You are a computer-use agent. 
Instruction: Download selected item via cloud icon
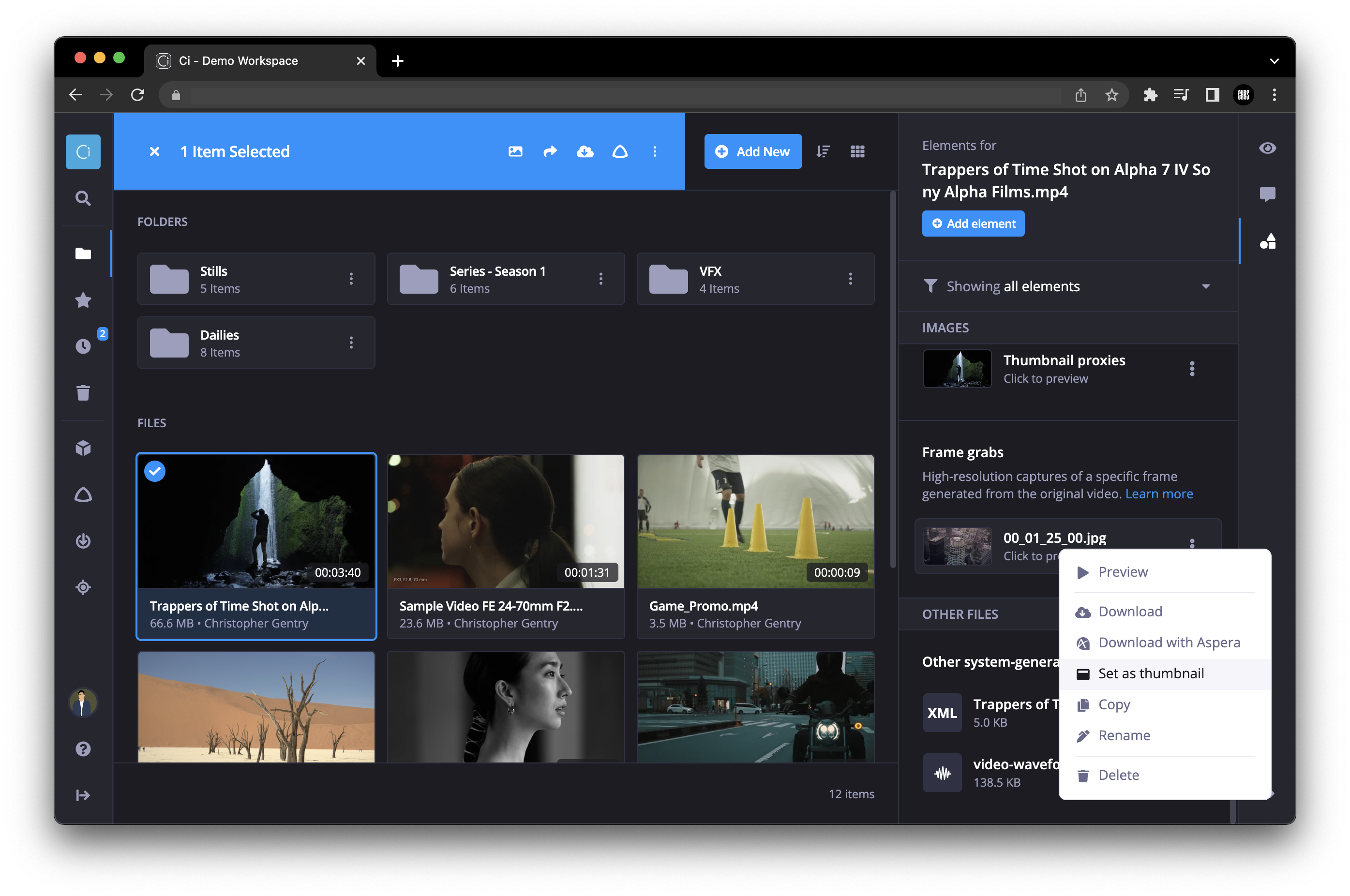pos(585,151)
